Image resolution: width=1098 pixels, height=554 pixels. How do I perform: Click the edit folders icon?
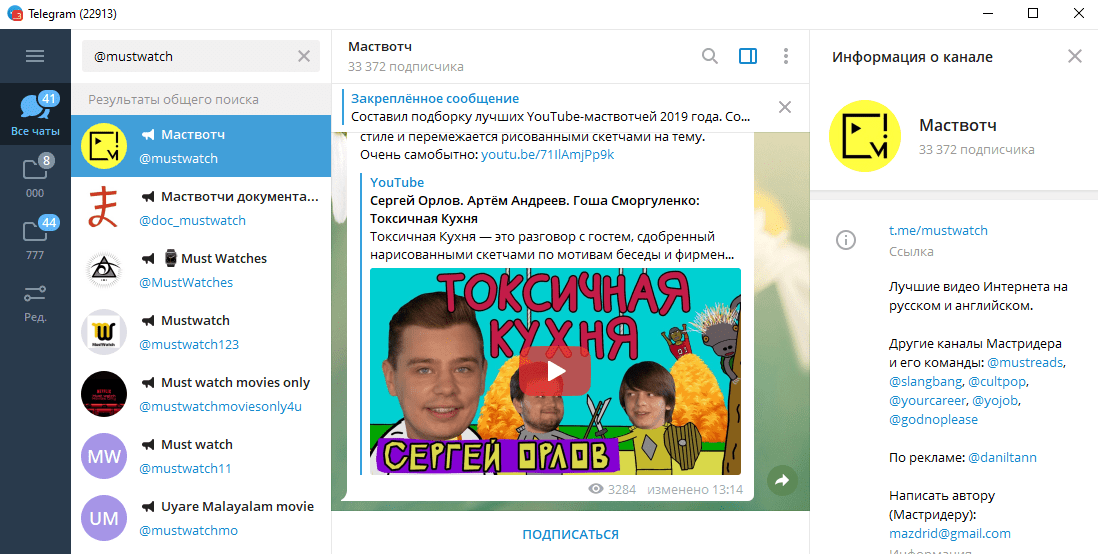click(x=35, y=301)
